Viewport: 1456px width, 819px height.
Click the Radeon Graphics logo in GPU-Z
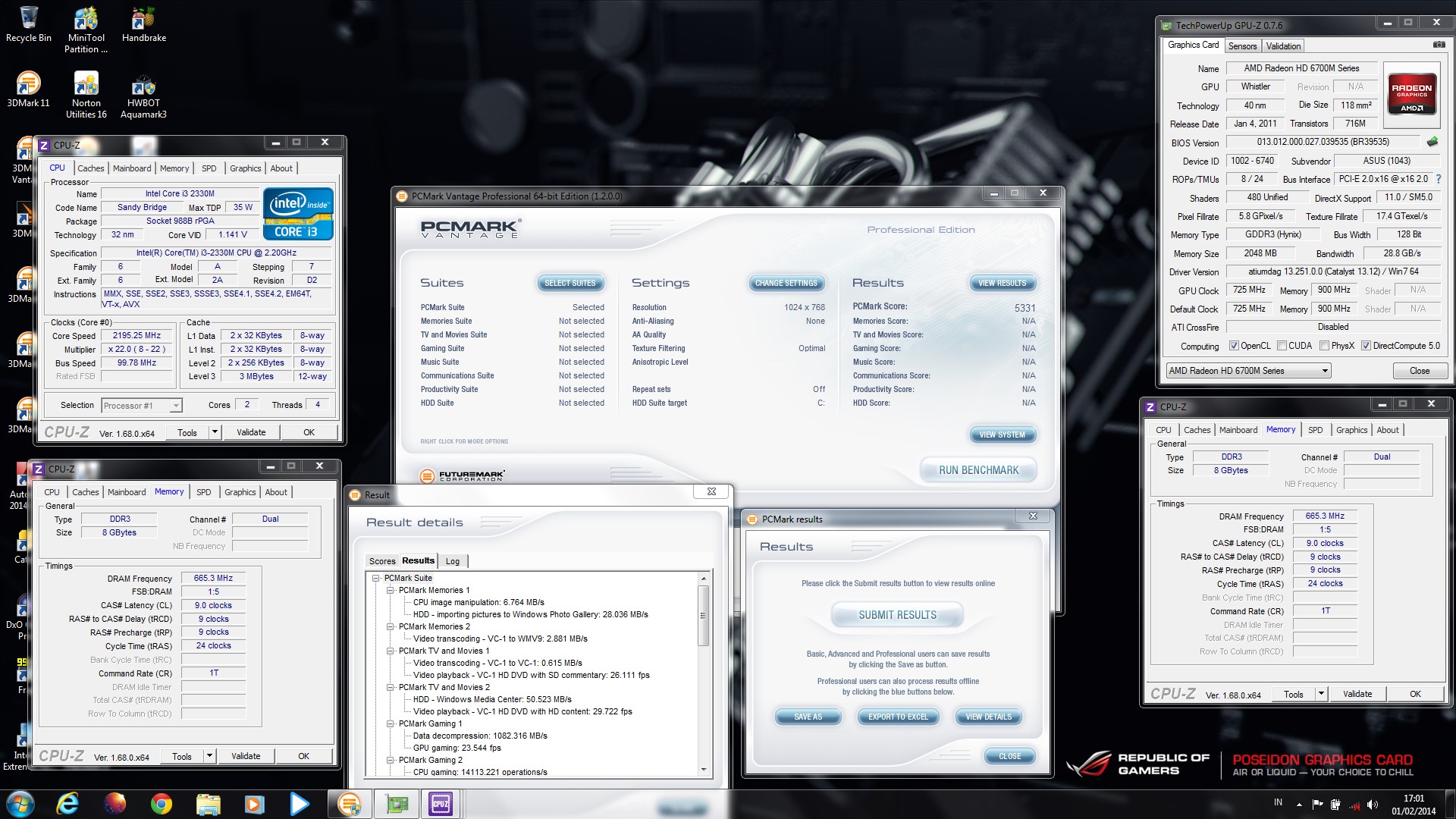(x=1411, y=93)
